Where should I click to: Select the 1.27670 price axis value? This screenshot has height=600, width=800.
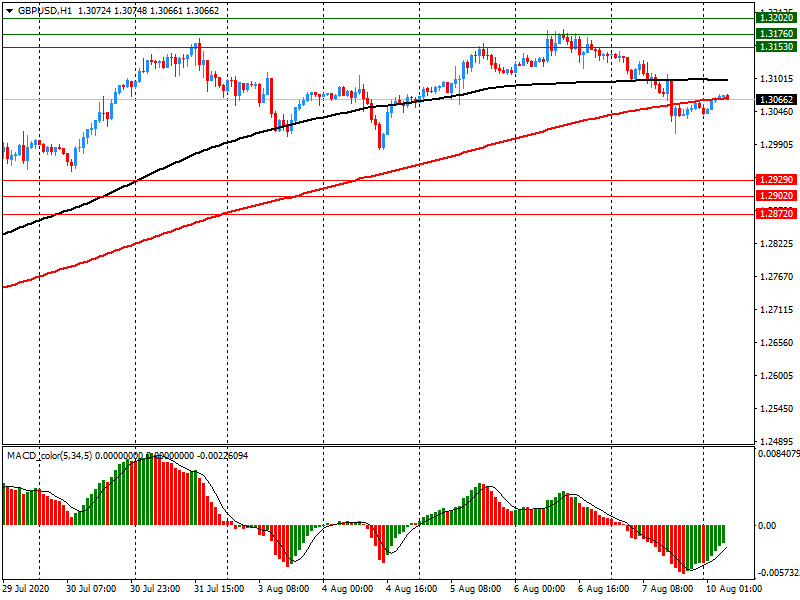click(x=777, y=277)
